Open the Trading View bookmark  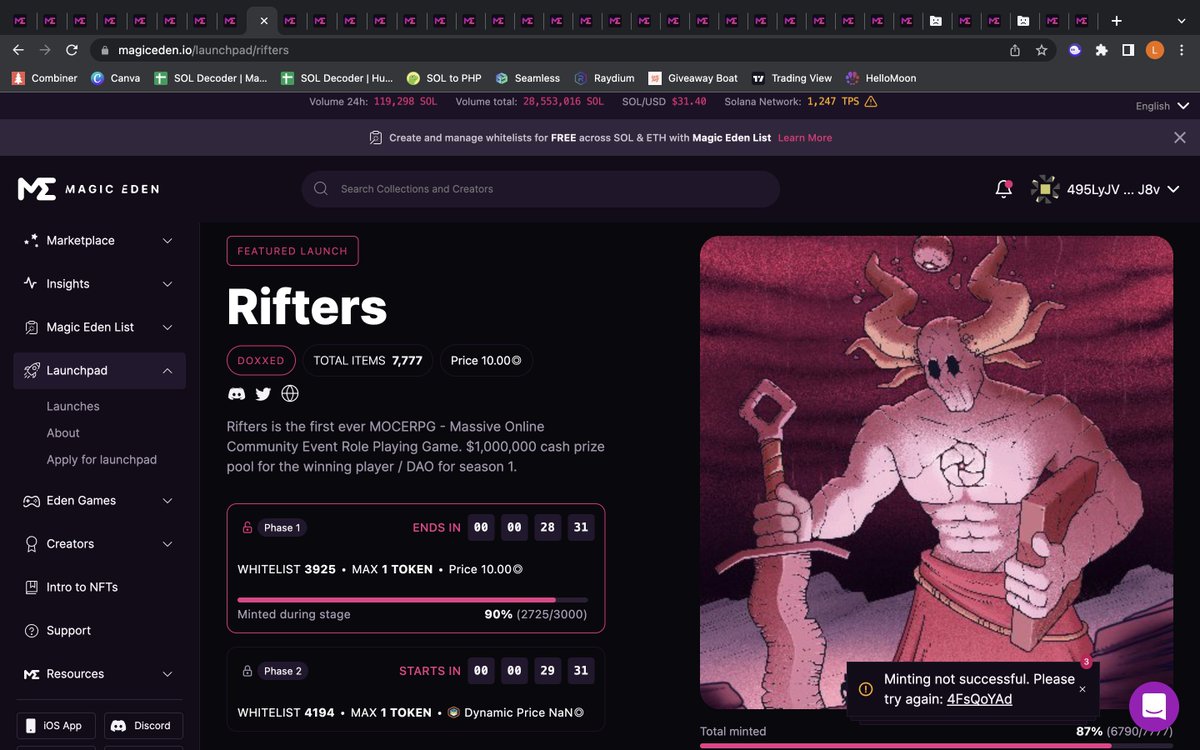tap(792, 78)
